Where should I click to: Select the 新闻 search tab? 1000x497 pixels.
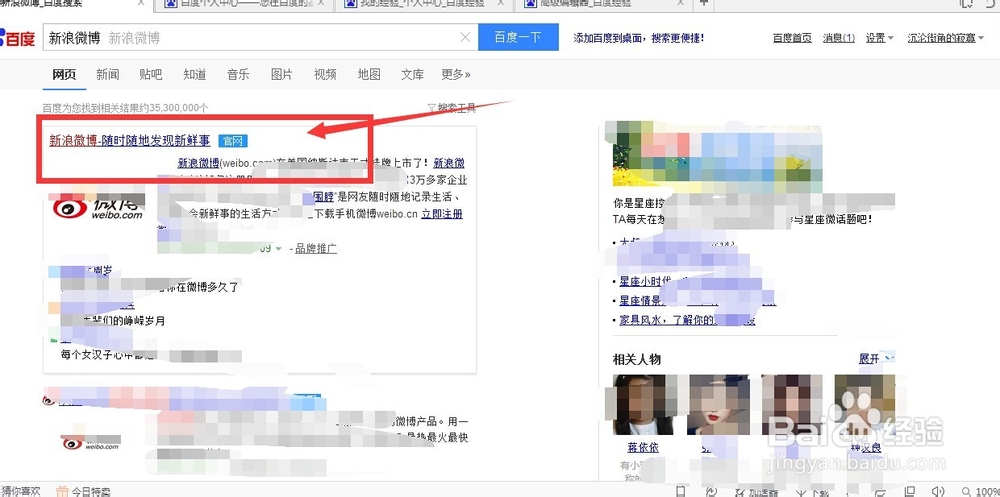coord(108,75)
